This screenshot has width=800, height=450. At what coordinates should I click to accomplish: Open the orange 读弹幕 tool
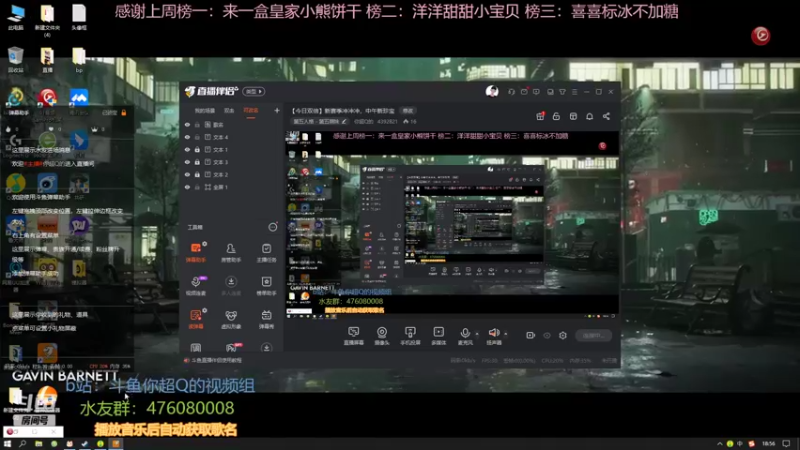[196, 318]
